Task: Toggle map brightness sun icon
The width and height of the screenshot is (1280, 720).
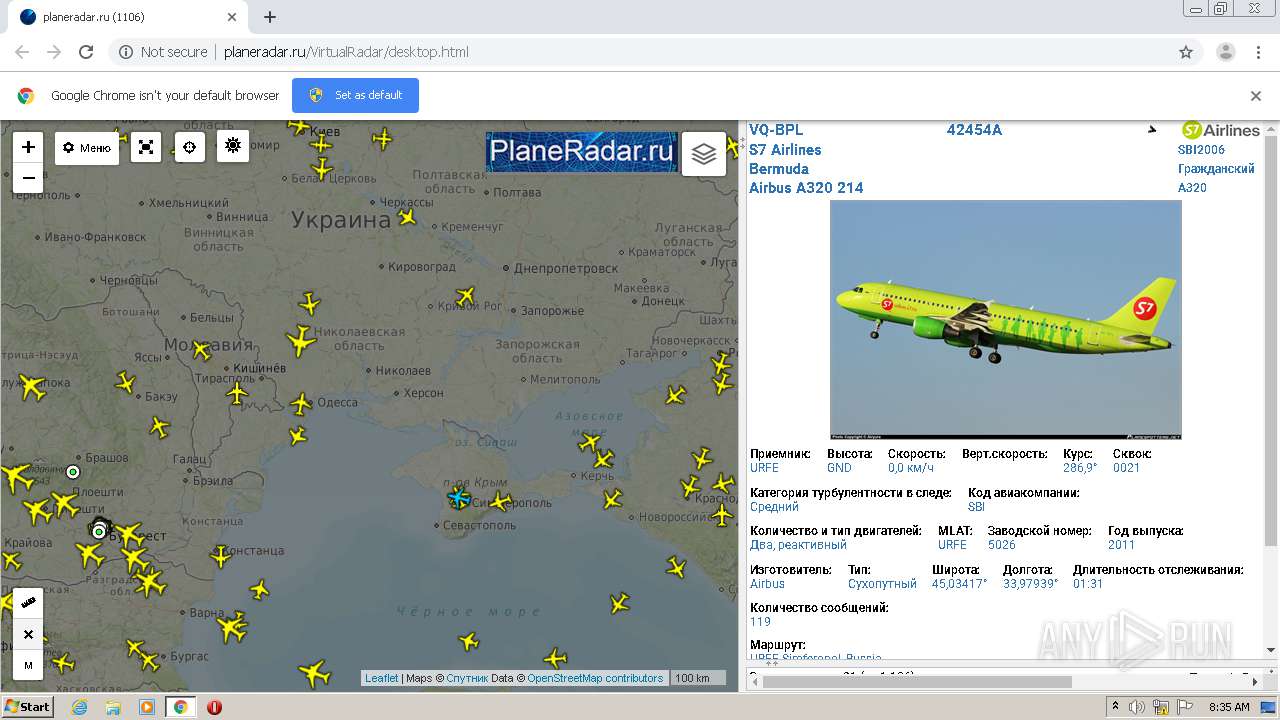Action: coord(233,146)
